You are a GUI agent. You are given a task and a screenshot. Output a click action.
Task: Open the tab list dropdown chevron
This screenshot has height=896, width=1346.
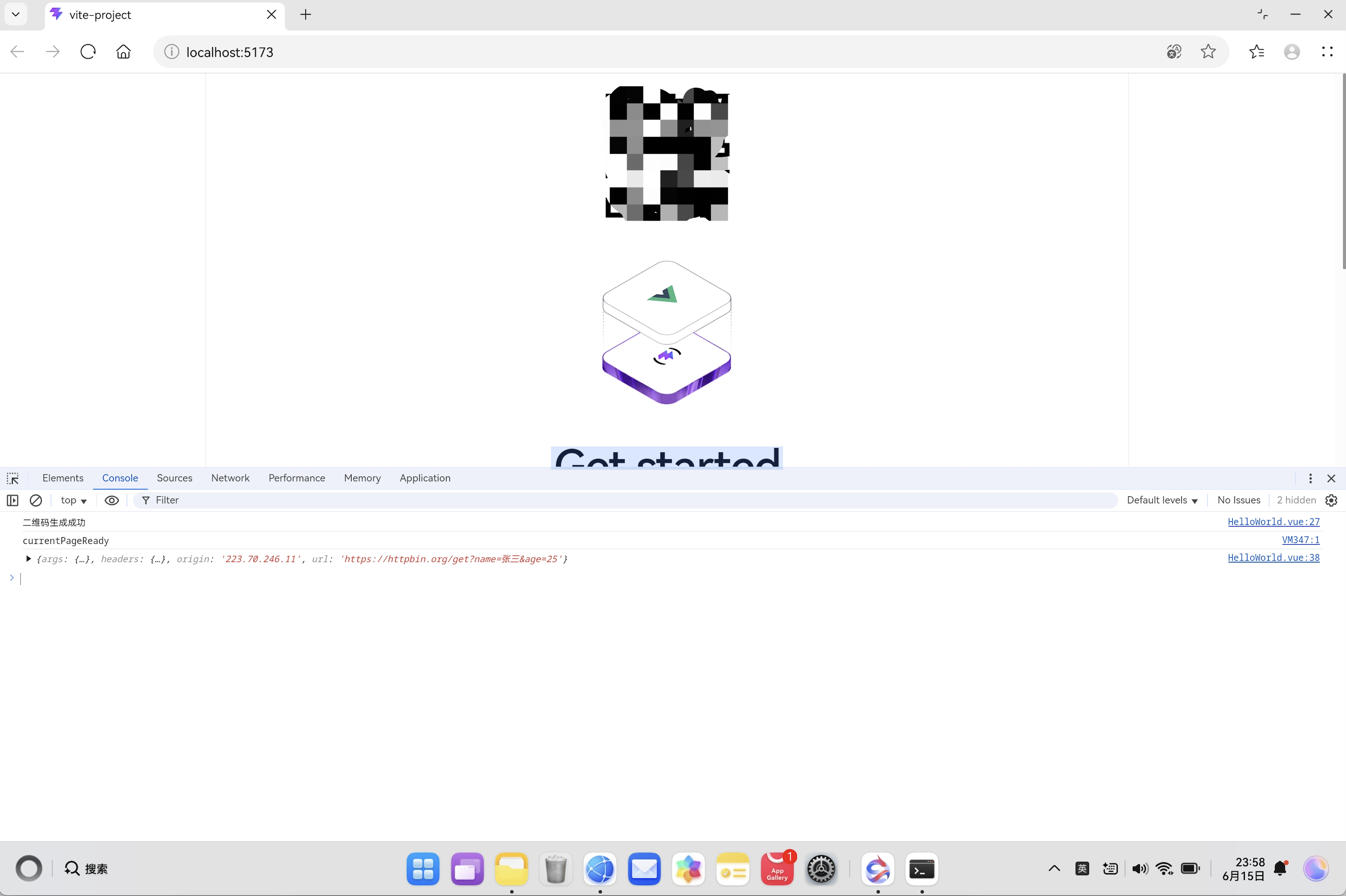16,14
